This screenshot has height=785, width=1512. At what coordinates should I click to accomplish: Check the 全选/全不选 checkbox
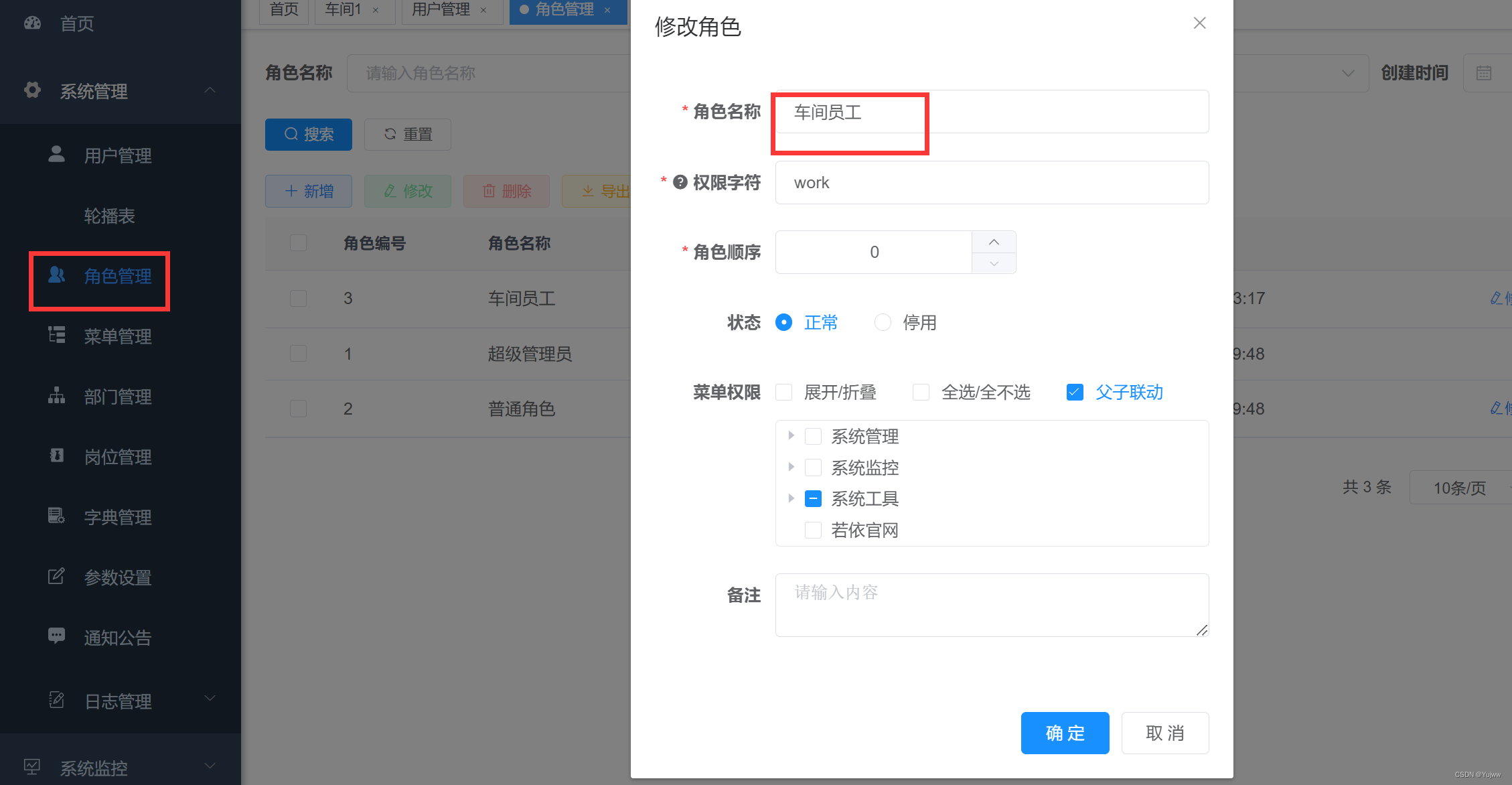pos(921,392)
